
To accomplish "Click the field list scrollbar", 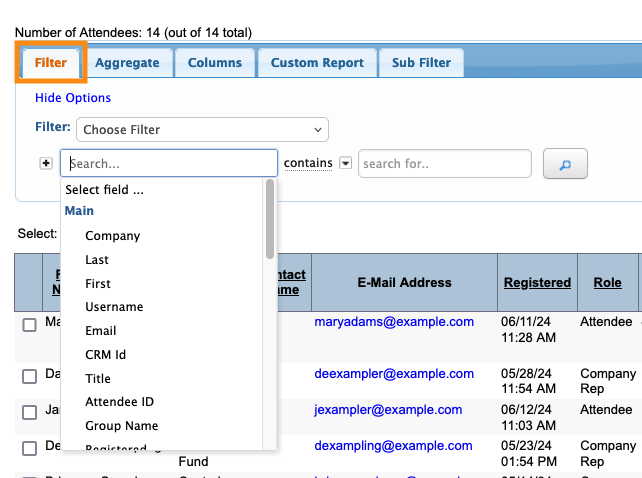I will [270, 220].
